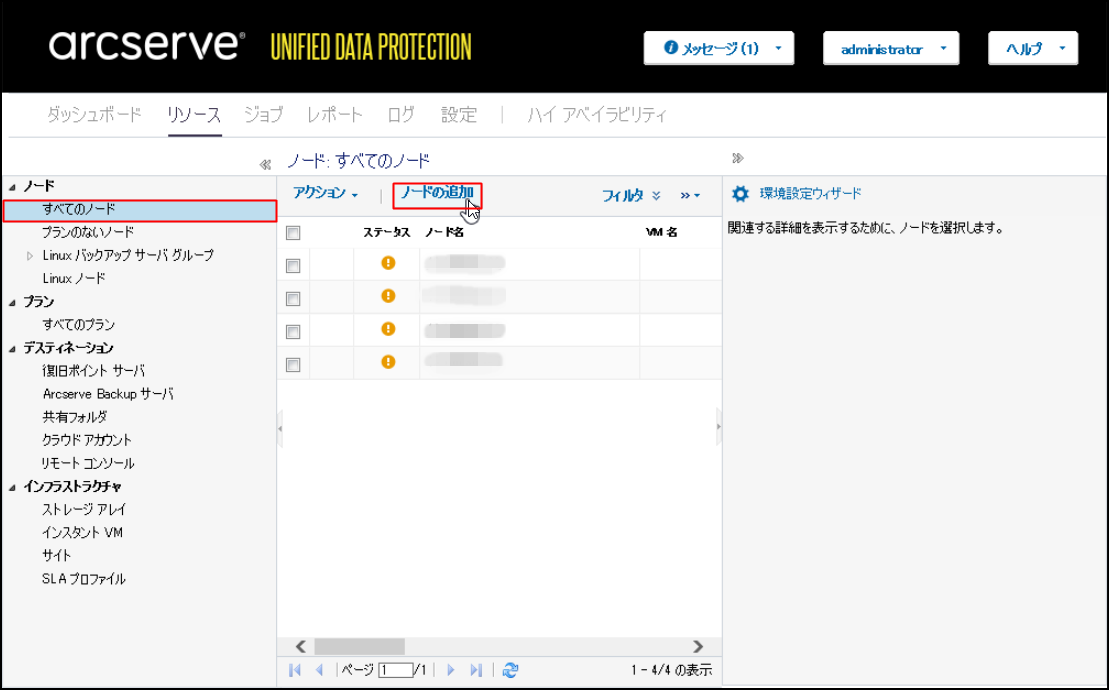Open the メッセージ (1) button
Screen dimensions: 1109x690
(x=718, y=49)
